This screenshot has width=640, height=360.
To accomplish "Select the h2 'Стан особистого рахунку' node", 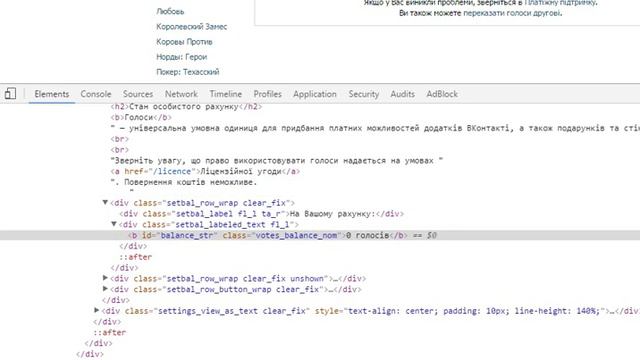I will 186,107.
